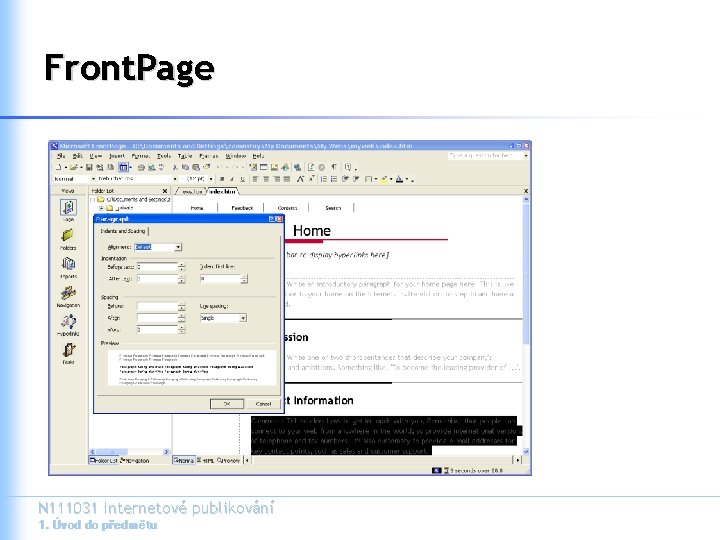This screenshot has height=540, width=720.
Task: Click the Indent first line stepper
Action: coord(244,279)
